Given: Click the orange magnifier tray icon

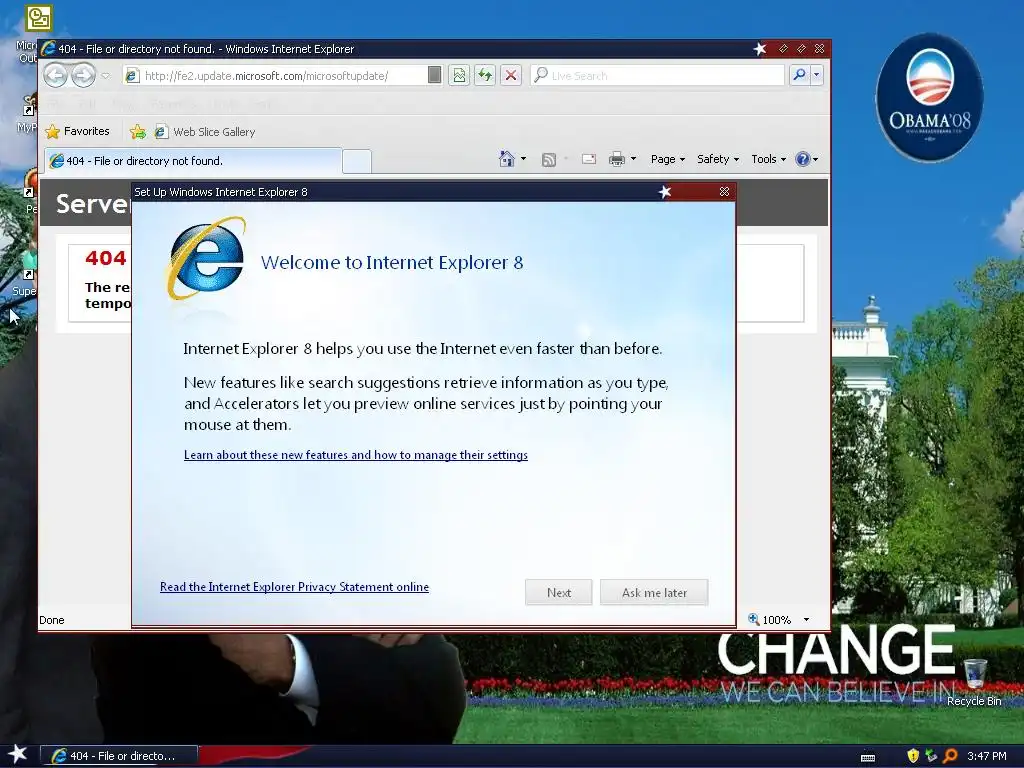Looking at the screenshot, I should coord(950,756).
